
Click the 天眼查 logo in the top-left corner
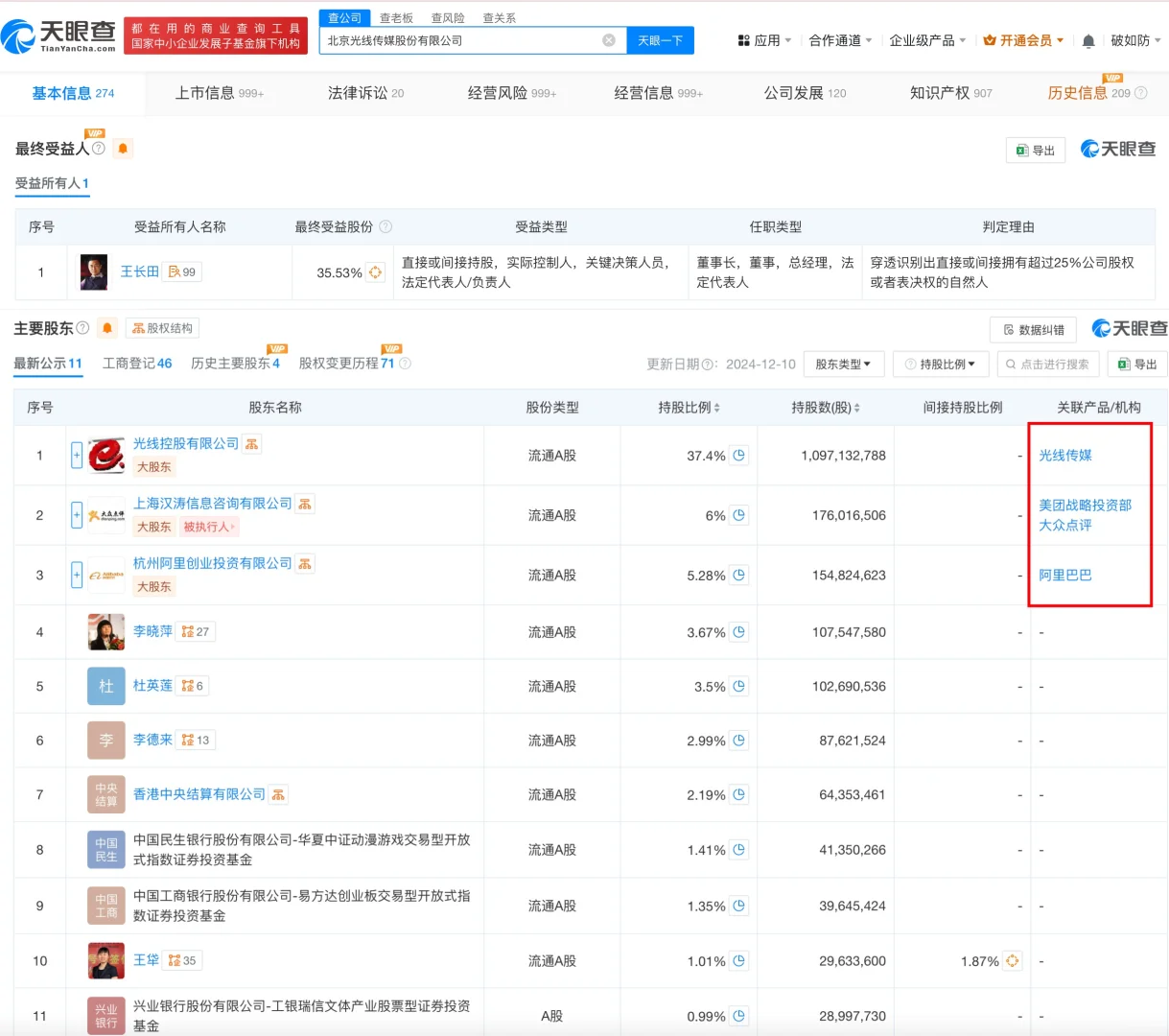click(60, 32)
